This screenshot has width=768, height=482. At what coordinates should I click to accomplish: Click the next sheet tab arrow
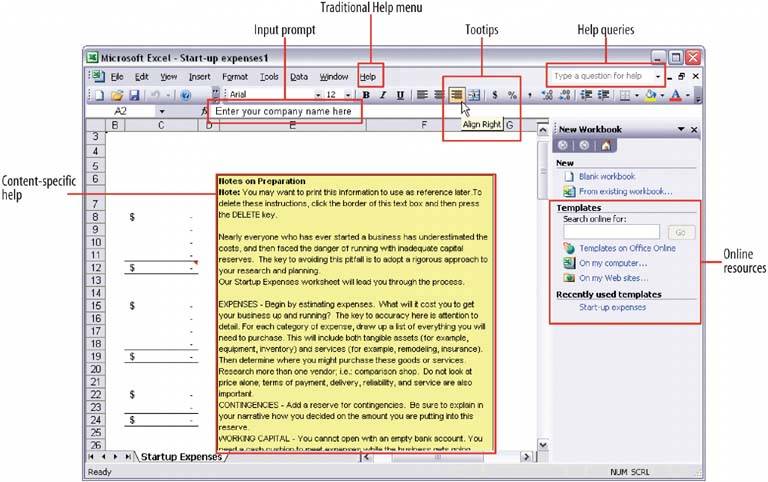coord(116,457)
